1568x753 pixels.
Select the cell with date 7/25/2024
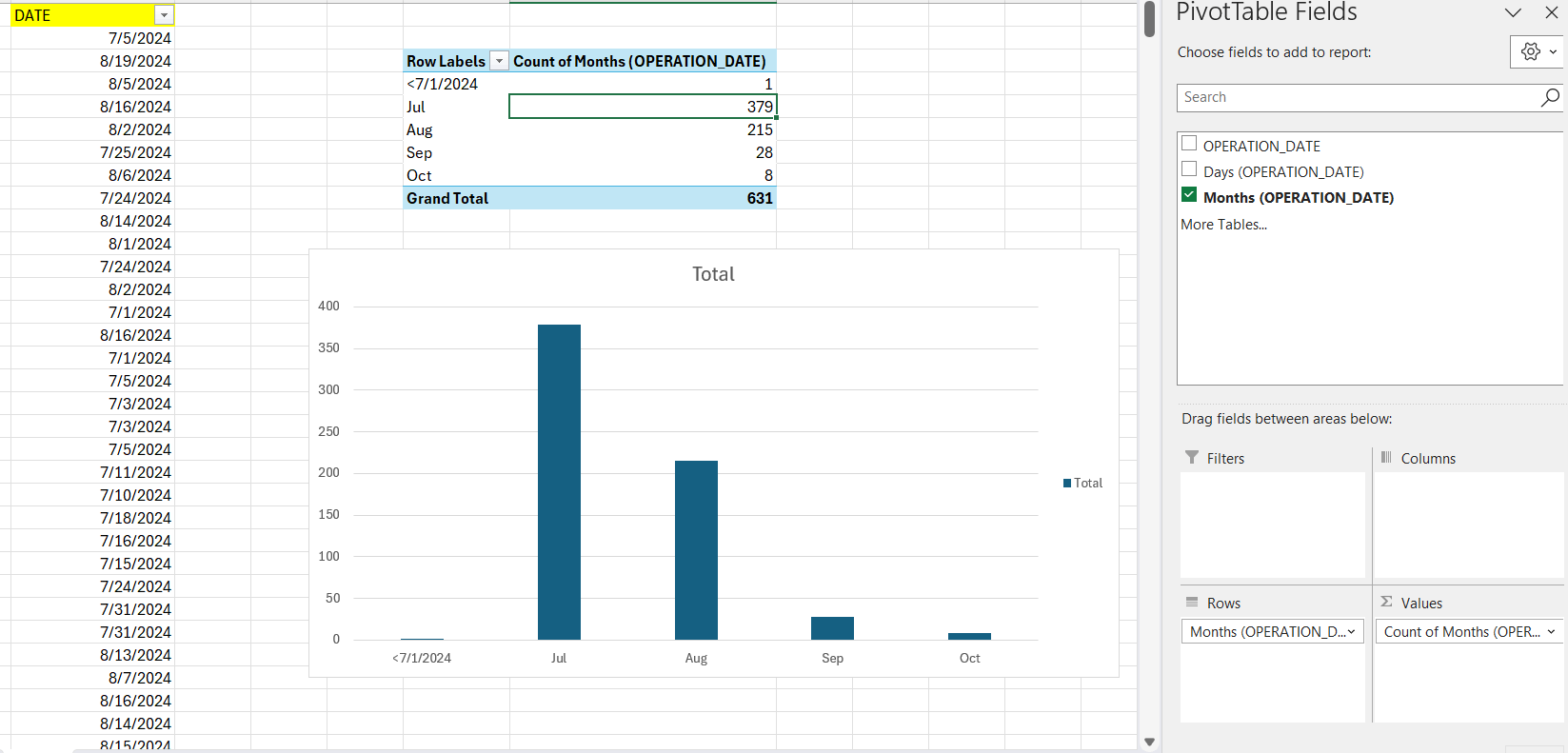92,152
